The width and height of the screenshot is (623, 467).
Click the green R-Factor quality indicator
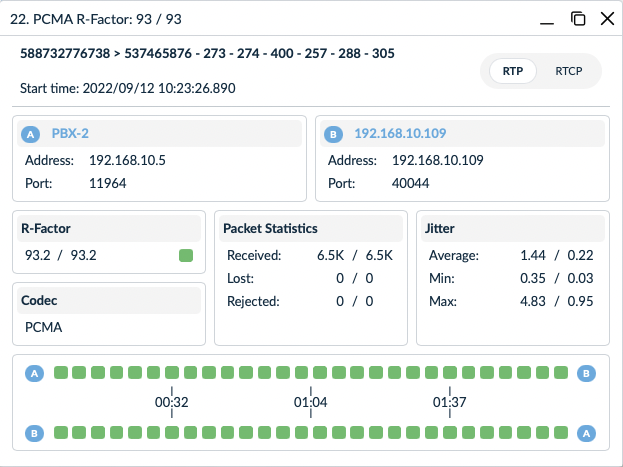click(186, 255)
